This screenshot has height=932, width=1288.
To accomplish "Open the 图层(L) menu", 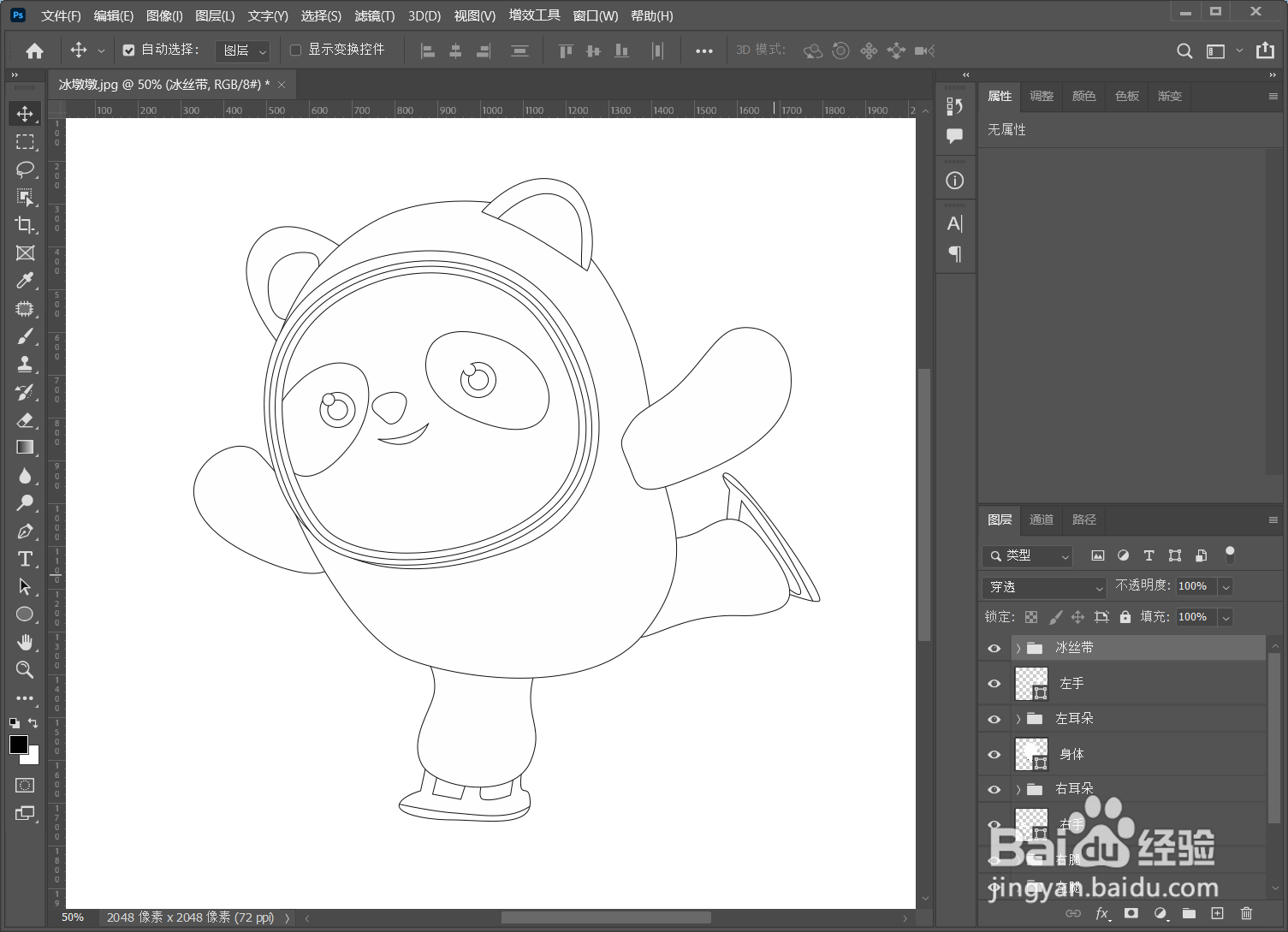I will [215, 16].
